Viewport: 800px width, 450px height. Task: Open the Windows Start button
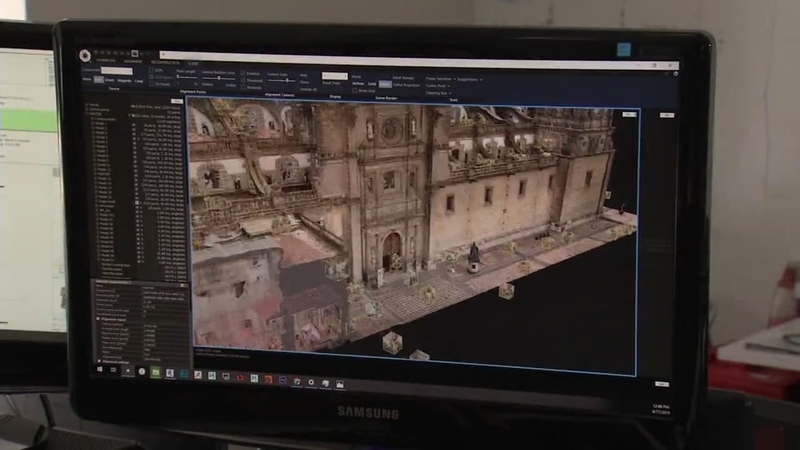coord(99,369)
